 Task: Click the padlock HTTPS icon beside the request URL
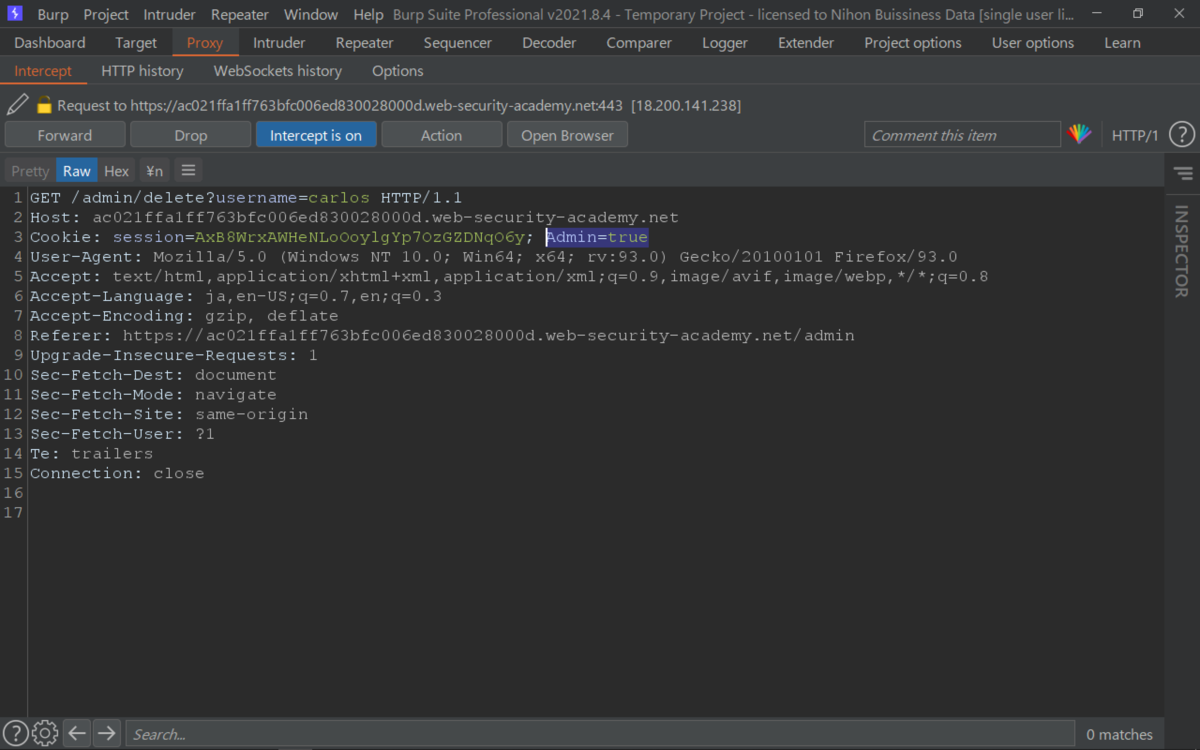point(44,105)
